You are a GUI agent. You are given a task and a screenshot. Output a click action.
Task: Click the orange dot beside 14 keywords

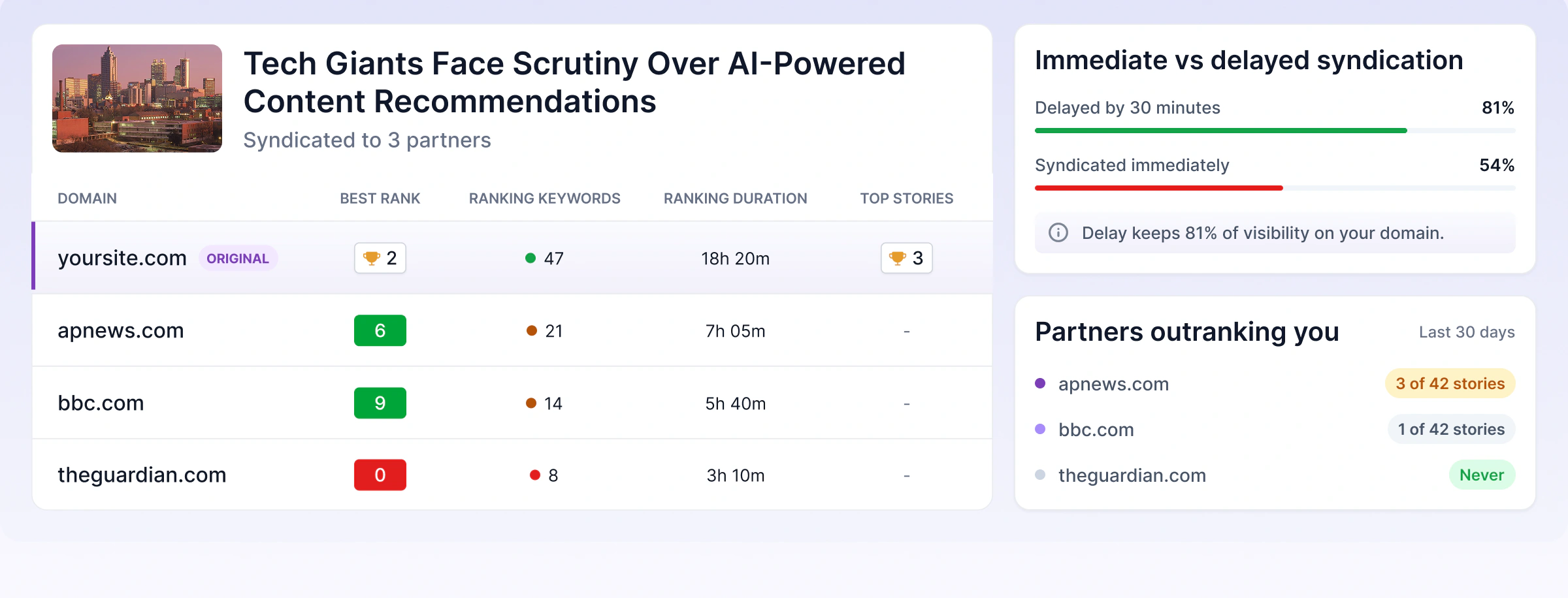531,403
